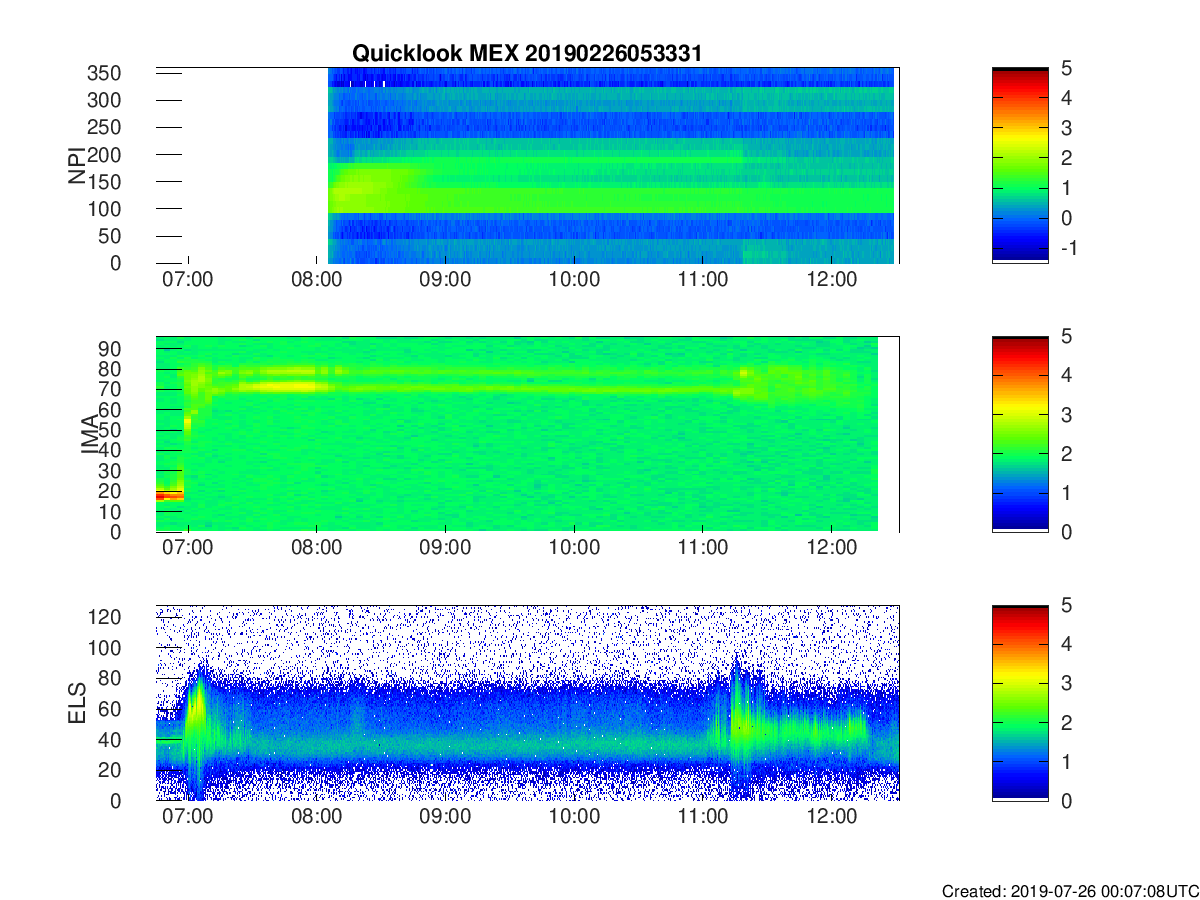This screenshot has width=1200, height=900.
Task: Click the 5 value on NPI colorbar
Action: pyautogui.click(x=1066, y=68)
